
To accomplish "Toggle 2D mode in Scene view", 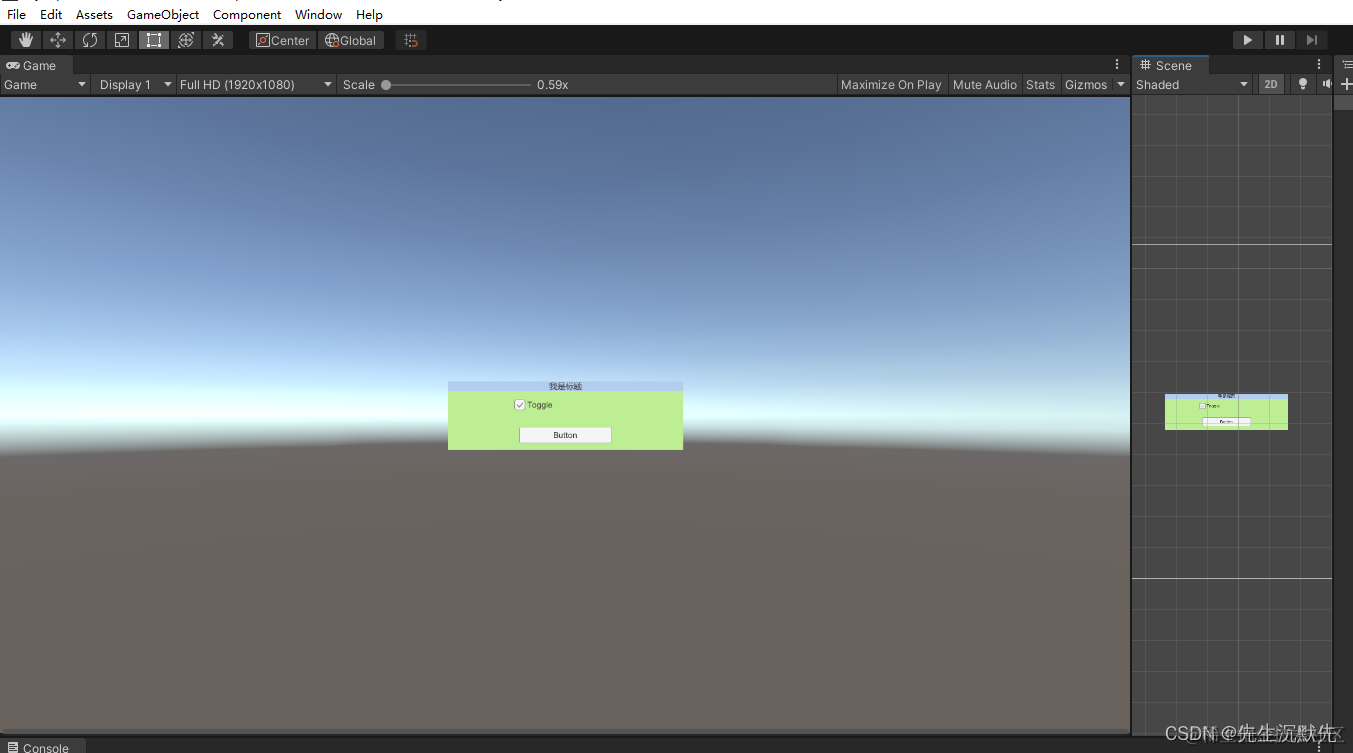I will click(1271, 85).
